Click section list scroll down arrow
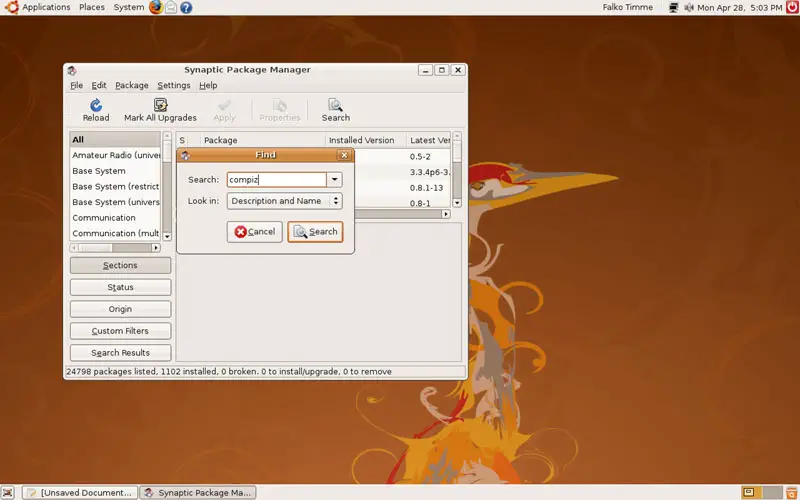The height and width of the screenshot is (500, 800). point(167,237)
